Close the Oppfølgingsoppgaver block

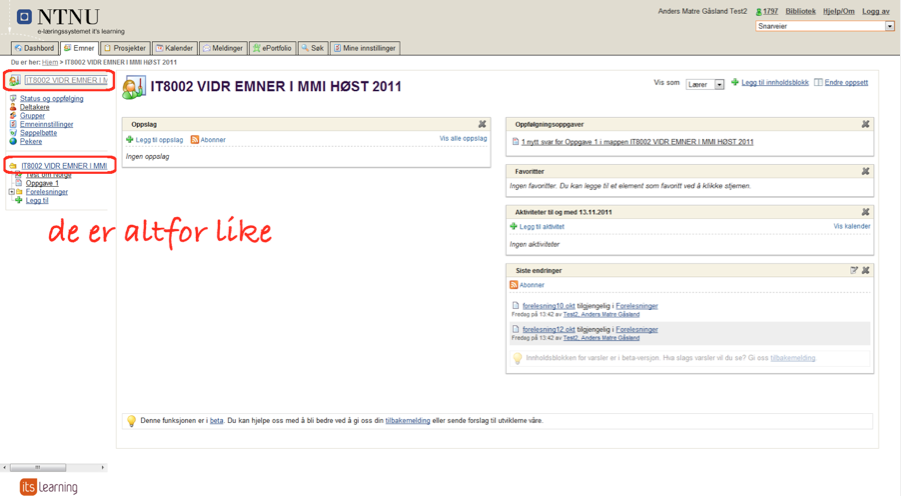[865, 124]
